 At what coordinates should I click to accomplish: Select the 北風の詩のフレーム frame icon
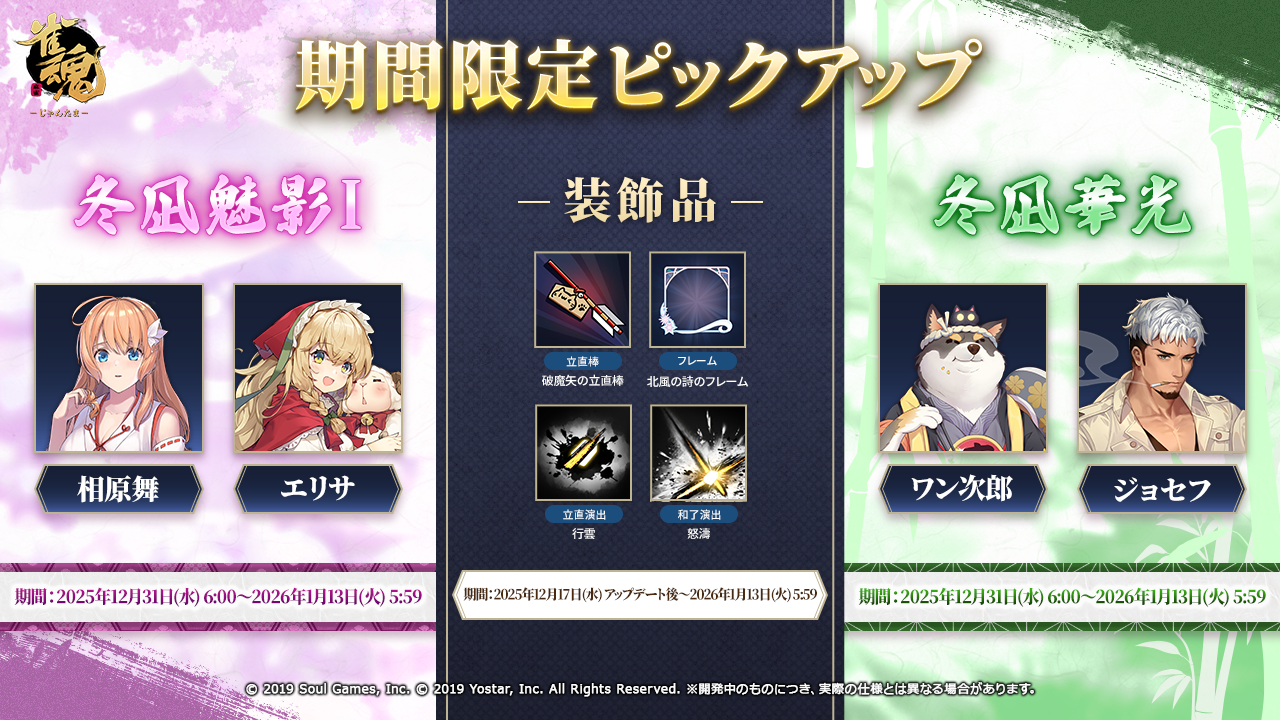click(697, 300)
